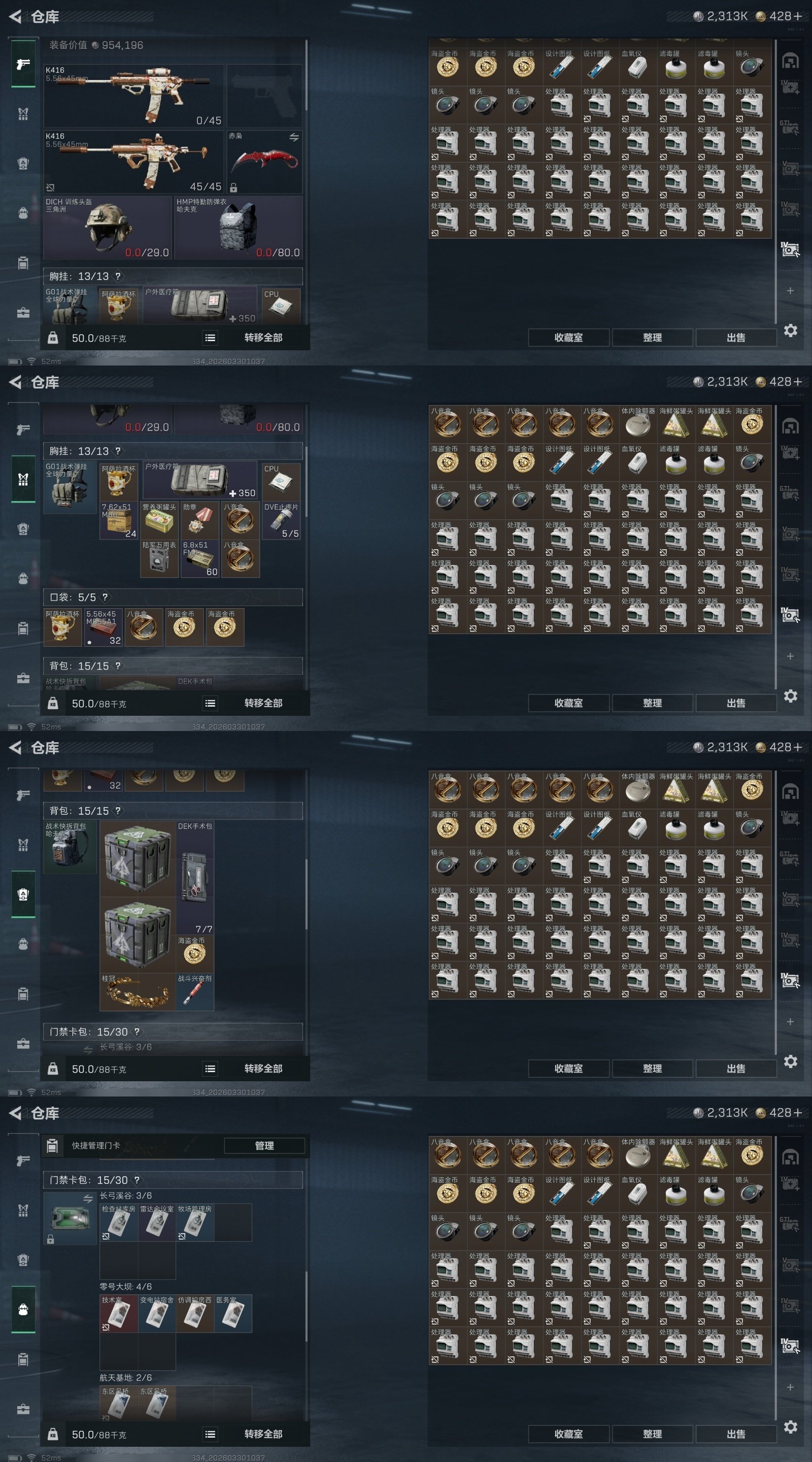Select the highlighted chest rig sidebar tab
This screenshot has width=812, height=1462.
(x=23, y=479)
